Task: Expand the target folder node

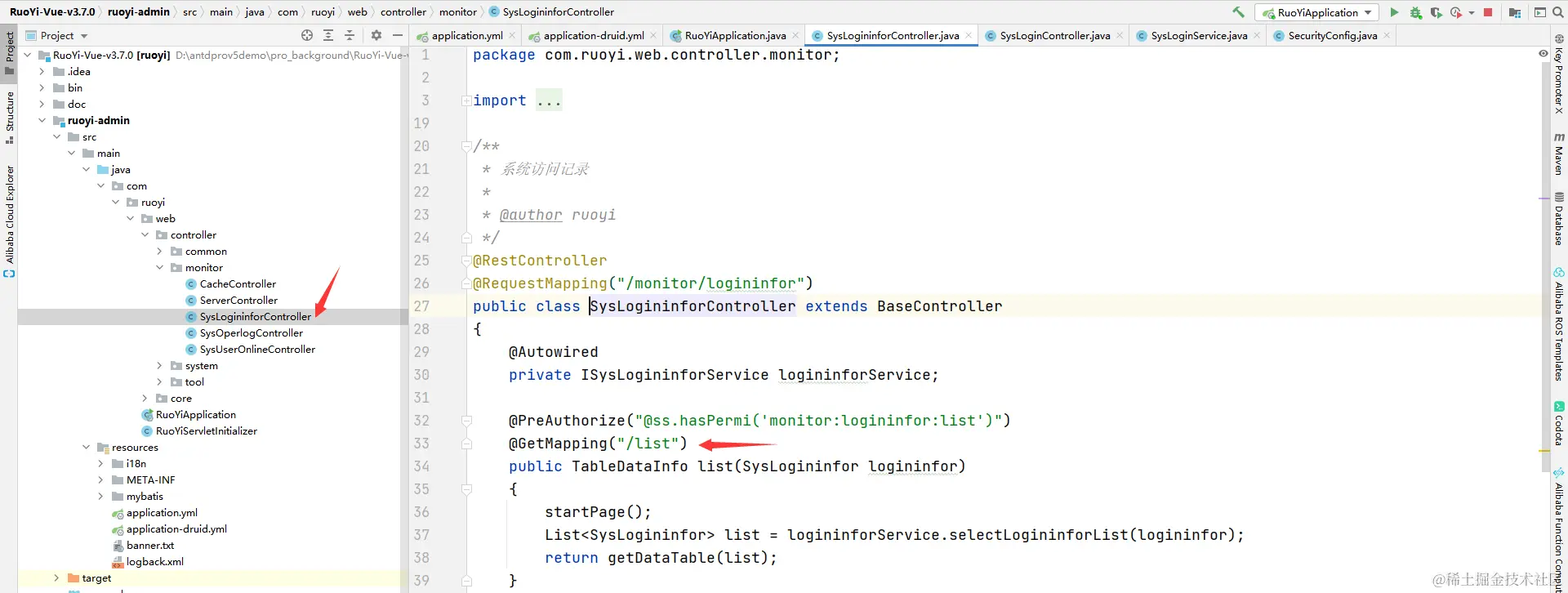Action: coord(56,577)
